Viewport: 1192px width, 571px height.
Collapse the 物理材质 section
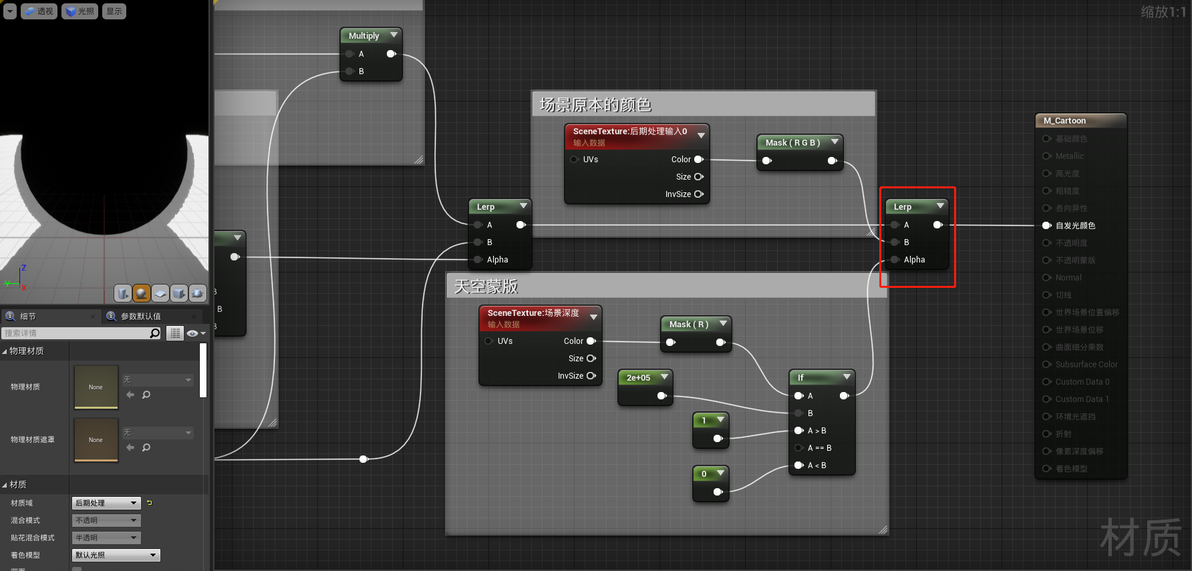pyautogui.click(x=26, y=351)
